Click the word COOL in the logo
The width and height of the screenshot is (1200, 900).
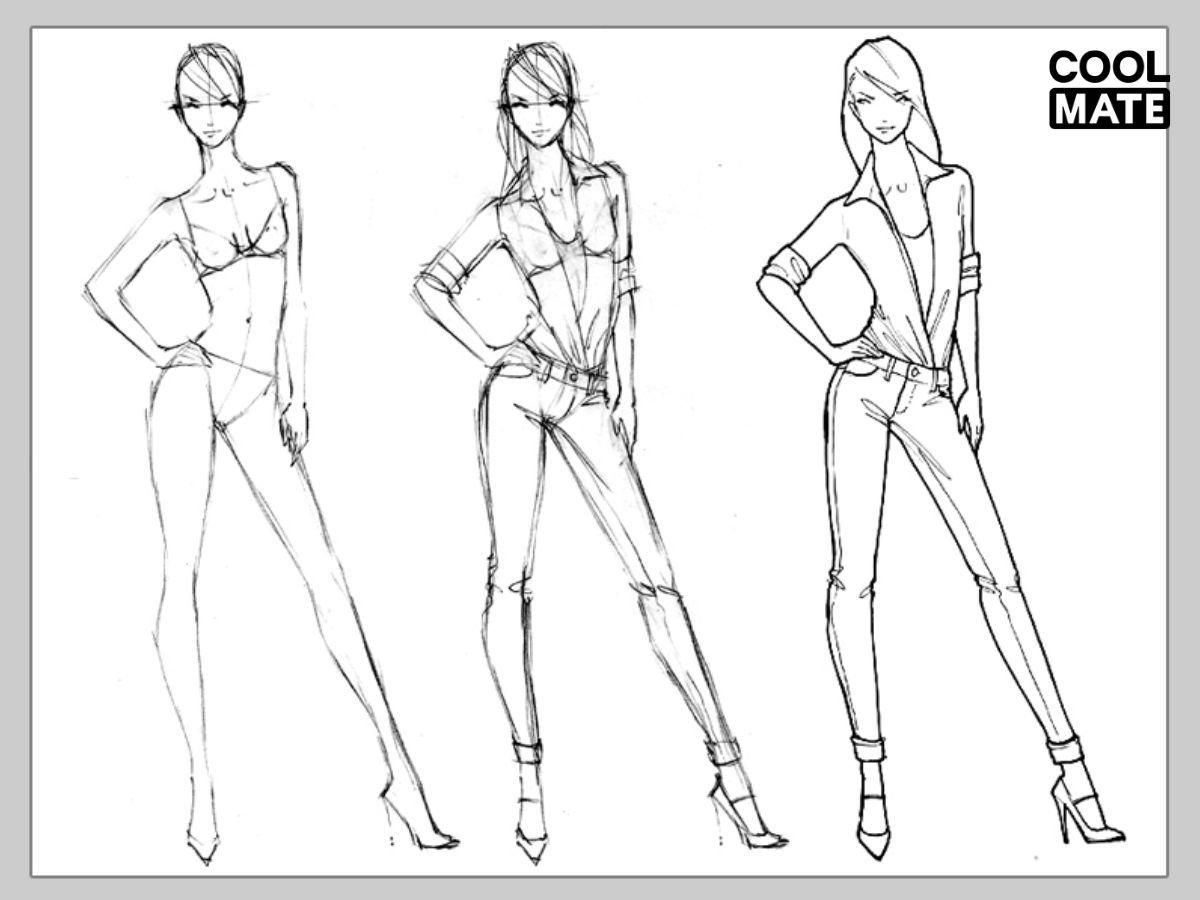click(x=1109, y=68)
